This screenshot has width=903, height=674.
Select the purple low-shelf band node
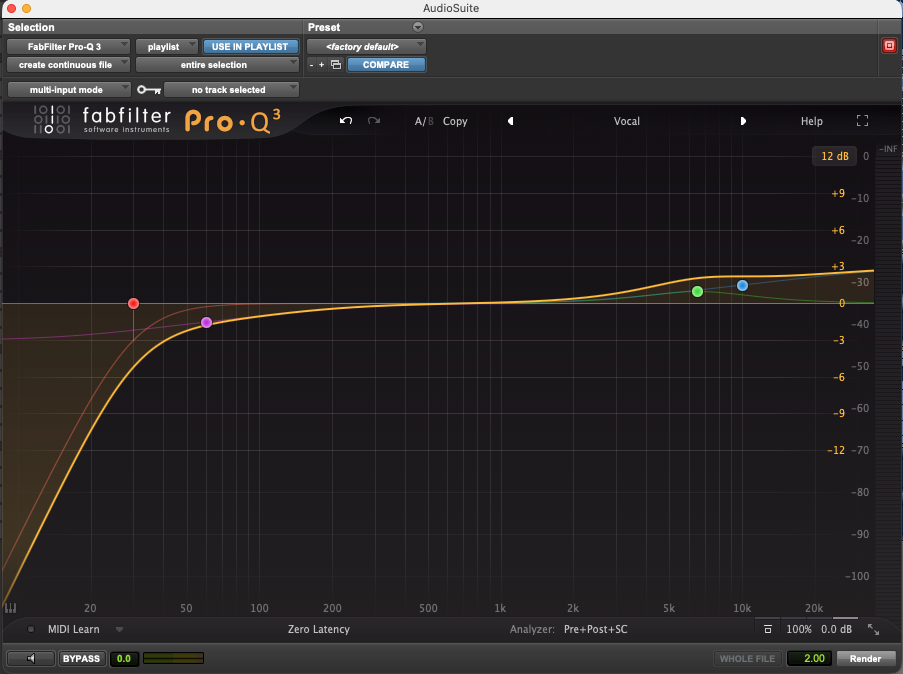click(x=206, y=323)
